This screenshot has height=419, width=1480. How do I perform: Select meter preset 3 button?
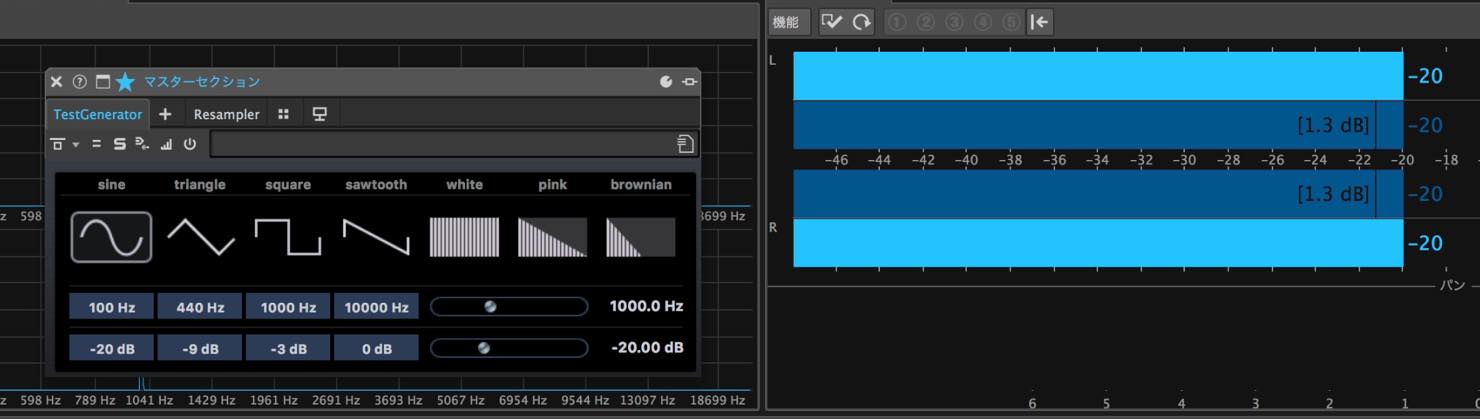954,21
